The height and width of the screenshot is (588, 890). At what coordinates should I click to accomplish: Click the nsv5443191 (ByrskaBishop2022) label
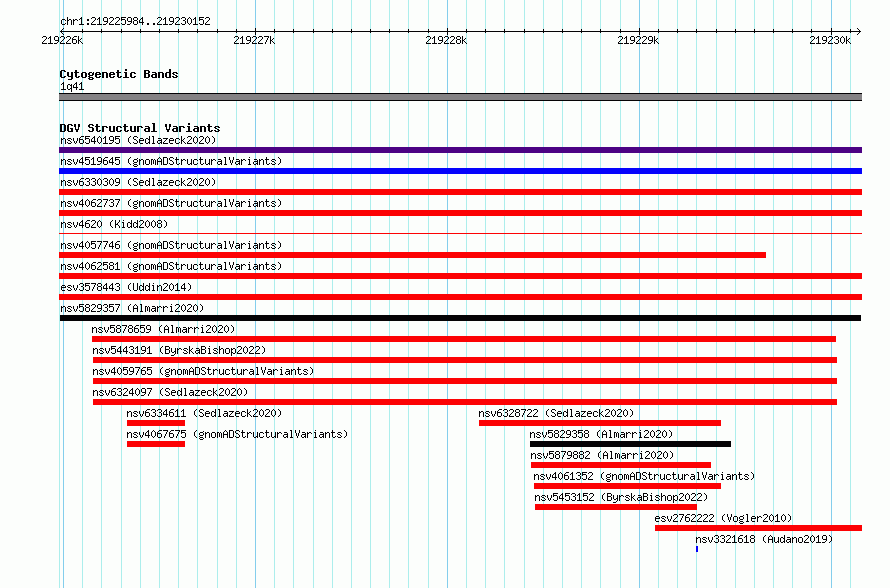tap(179, 350)
